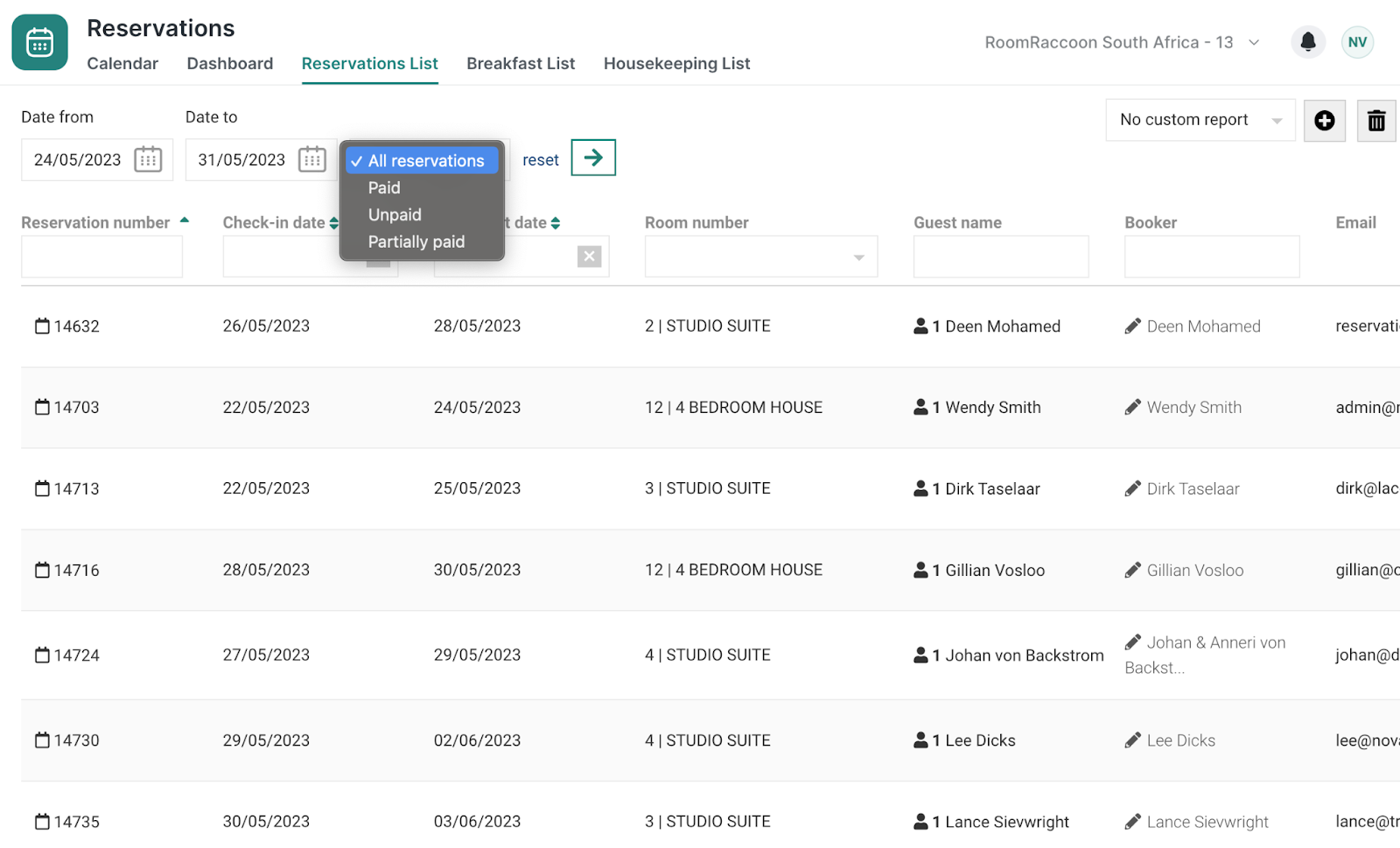Add a custom report with plus icon
The image size is (1400, 848).
coord(1325,120)
